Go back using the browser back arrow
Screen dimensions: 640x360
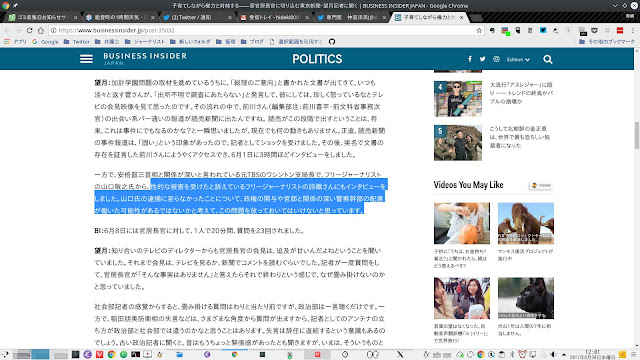(7, 30)
